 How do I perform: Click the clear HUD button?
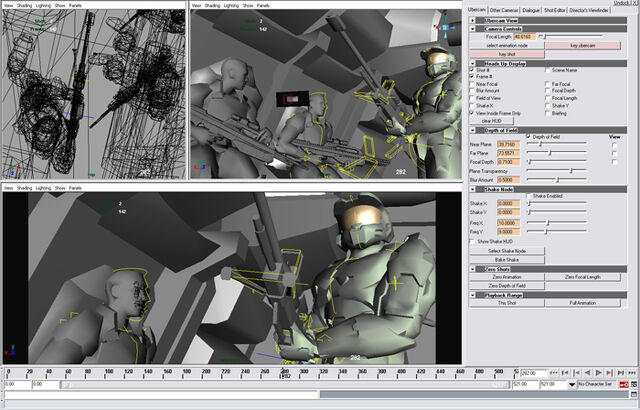tap(491, 121)
